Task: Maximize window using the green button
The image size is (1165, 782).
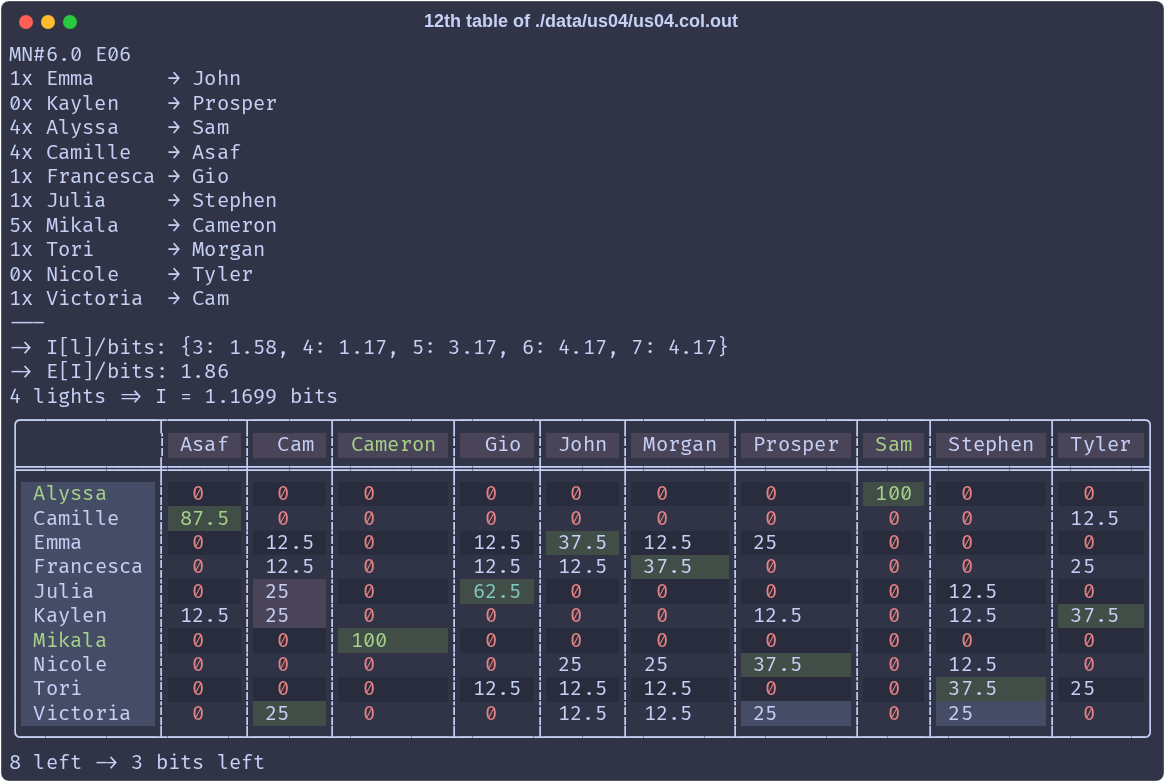Action: [x=70, y=22]
